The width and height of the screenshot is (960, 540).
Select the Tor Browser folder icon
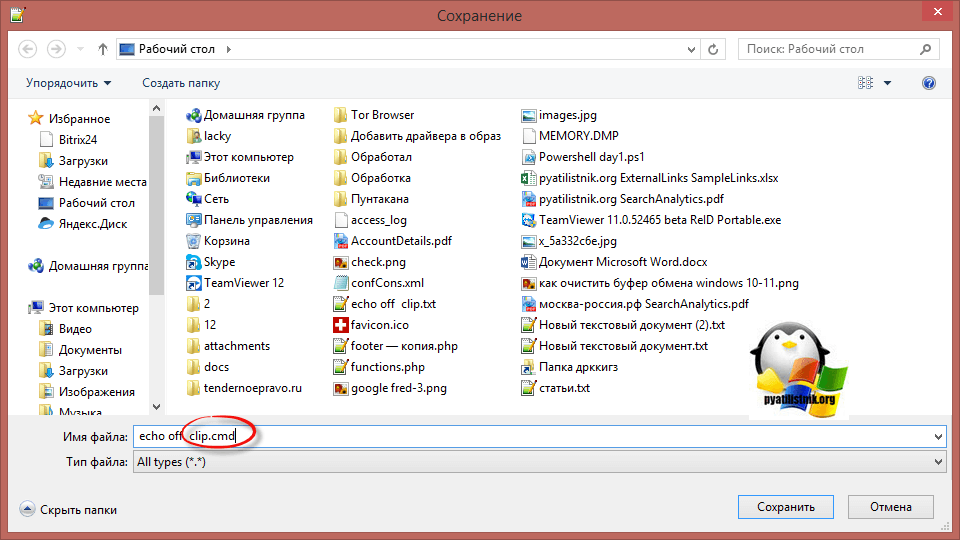click(x=341, y=115)
